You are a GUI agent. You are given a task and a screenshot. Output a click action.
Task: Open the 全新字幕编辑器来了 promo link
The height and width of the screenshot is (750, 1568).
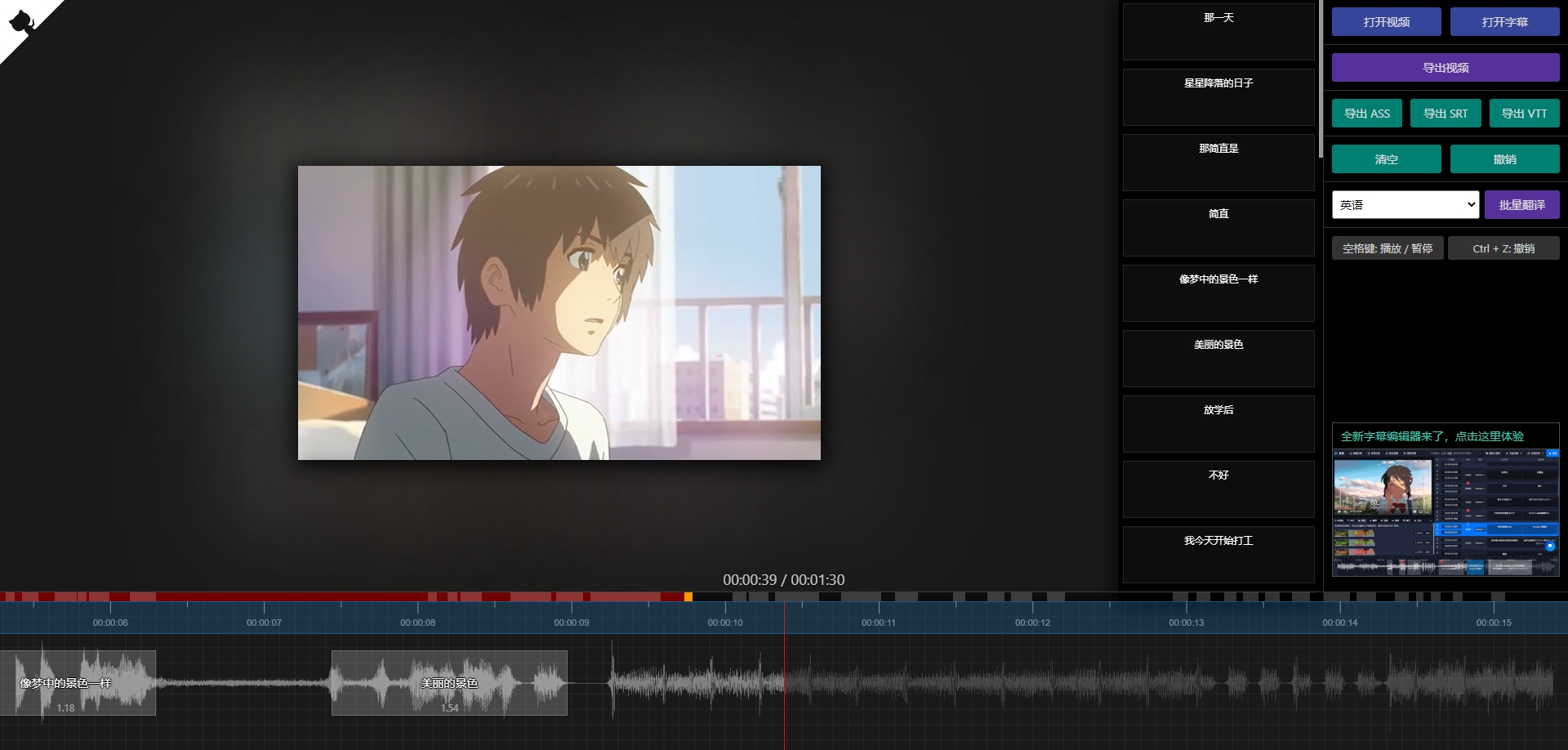point(1432,436)
